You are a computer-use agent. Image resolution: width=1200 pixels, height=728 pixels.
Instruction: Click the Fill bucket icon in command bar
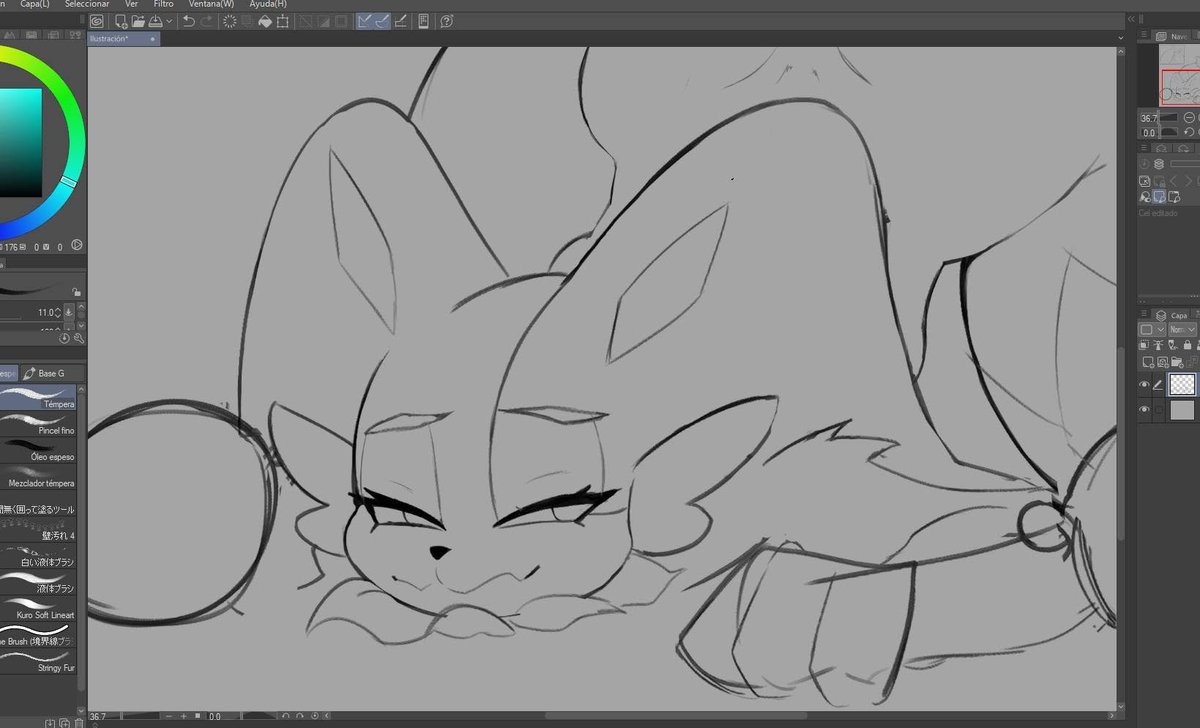coord(265,21)
